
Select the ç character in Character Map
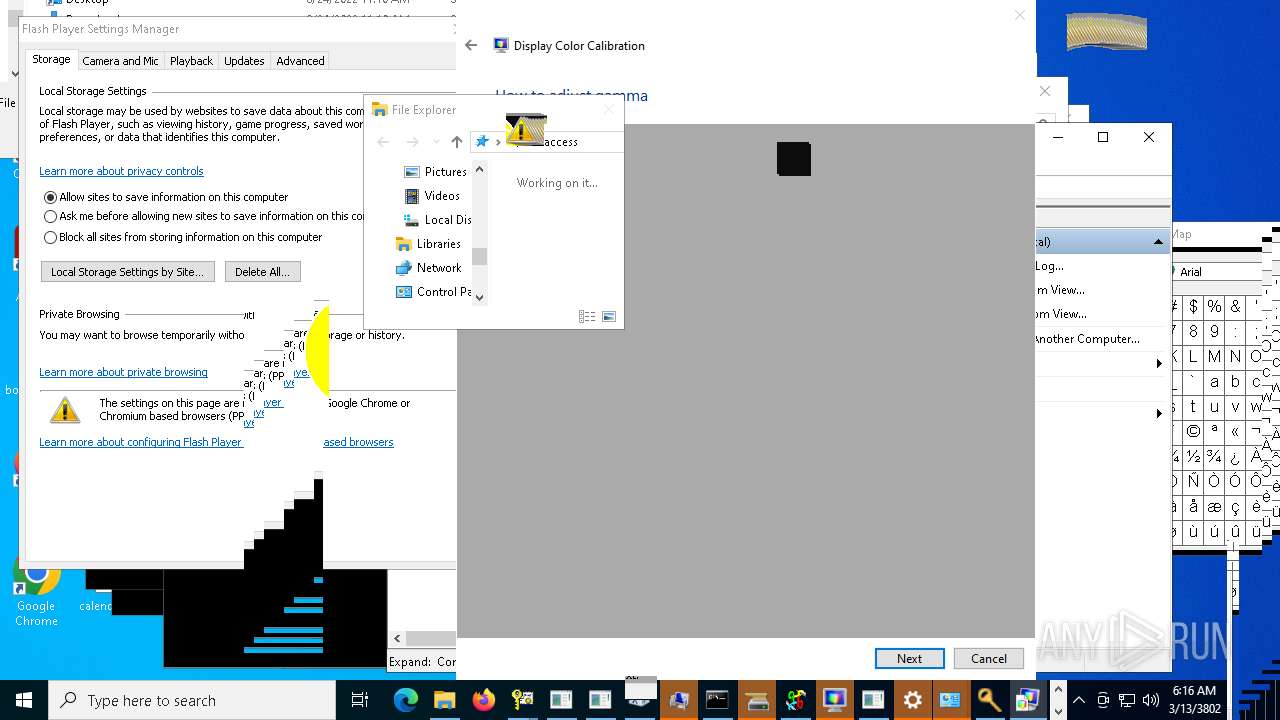pos(1235,507)
